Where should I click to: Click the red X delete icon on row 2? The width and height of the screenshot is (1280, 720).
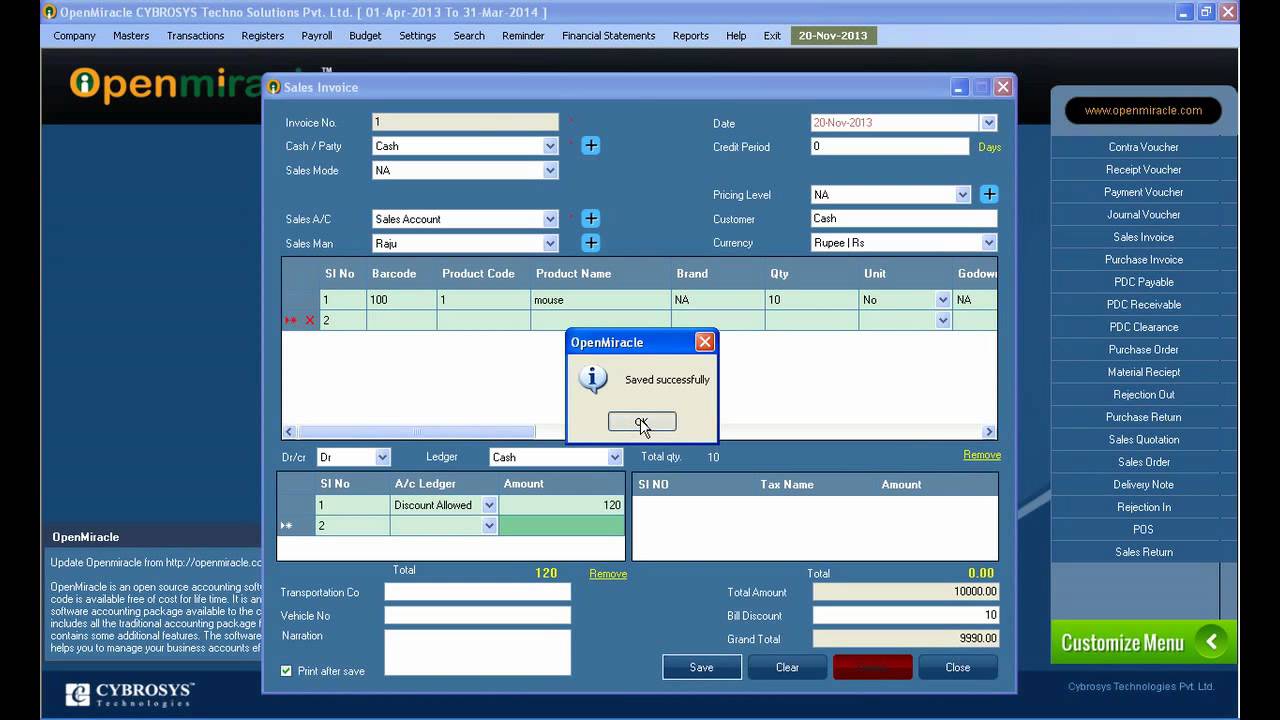tap(310, 321)
